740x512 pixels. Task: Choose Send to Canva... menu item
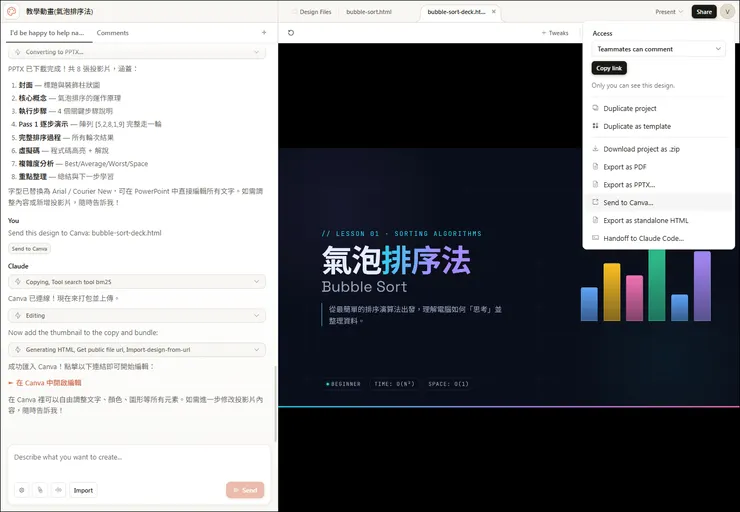(658, 202)
